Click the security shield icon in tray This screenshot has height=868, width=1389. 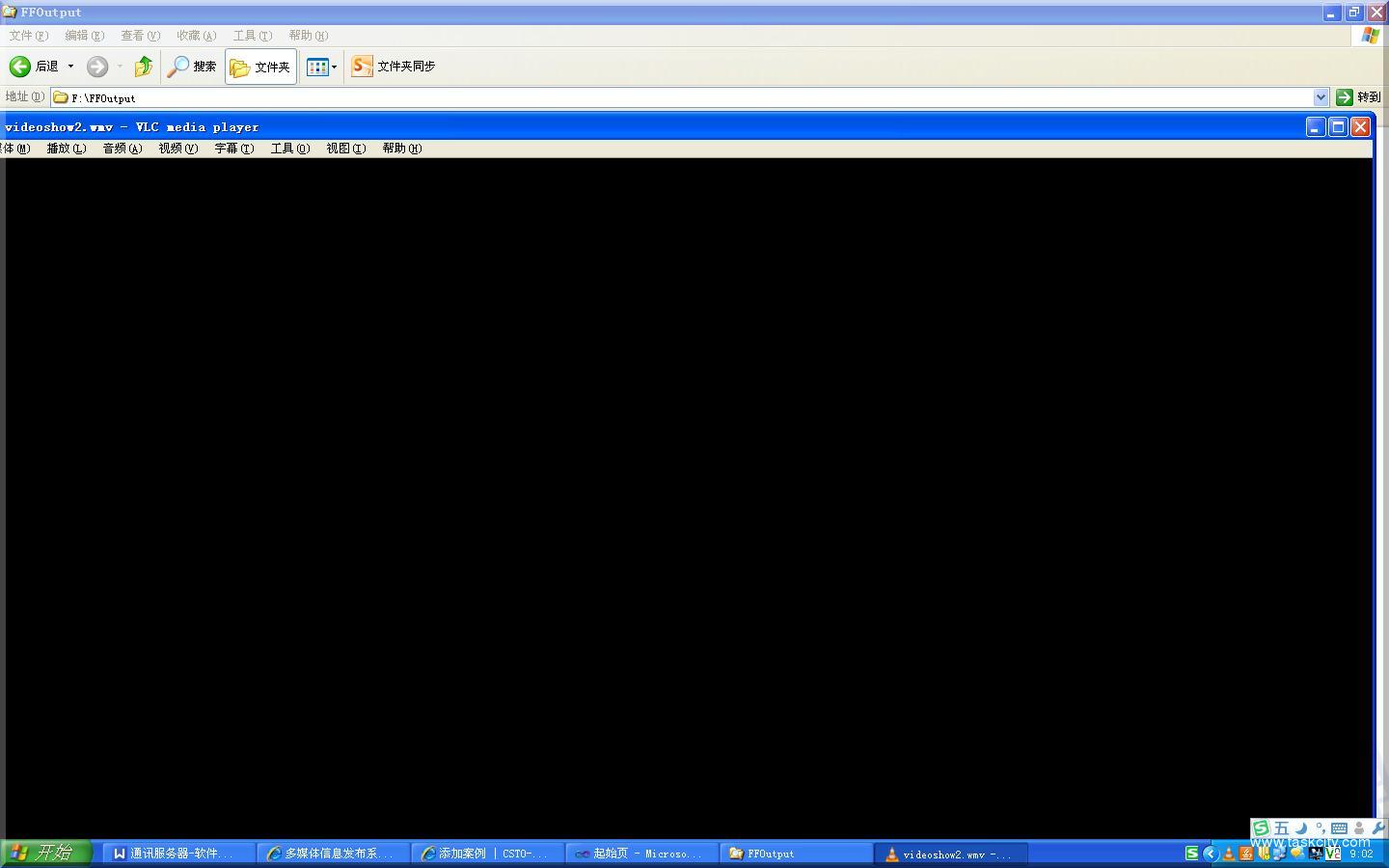click(1264, 854)
